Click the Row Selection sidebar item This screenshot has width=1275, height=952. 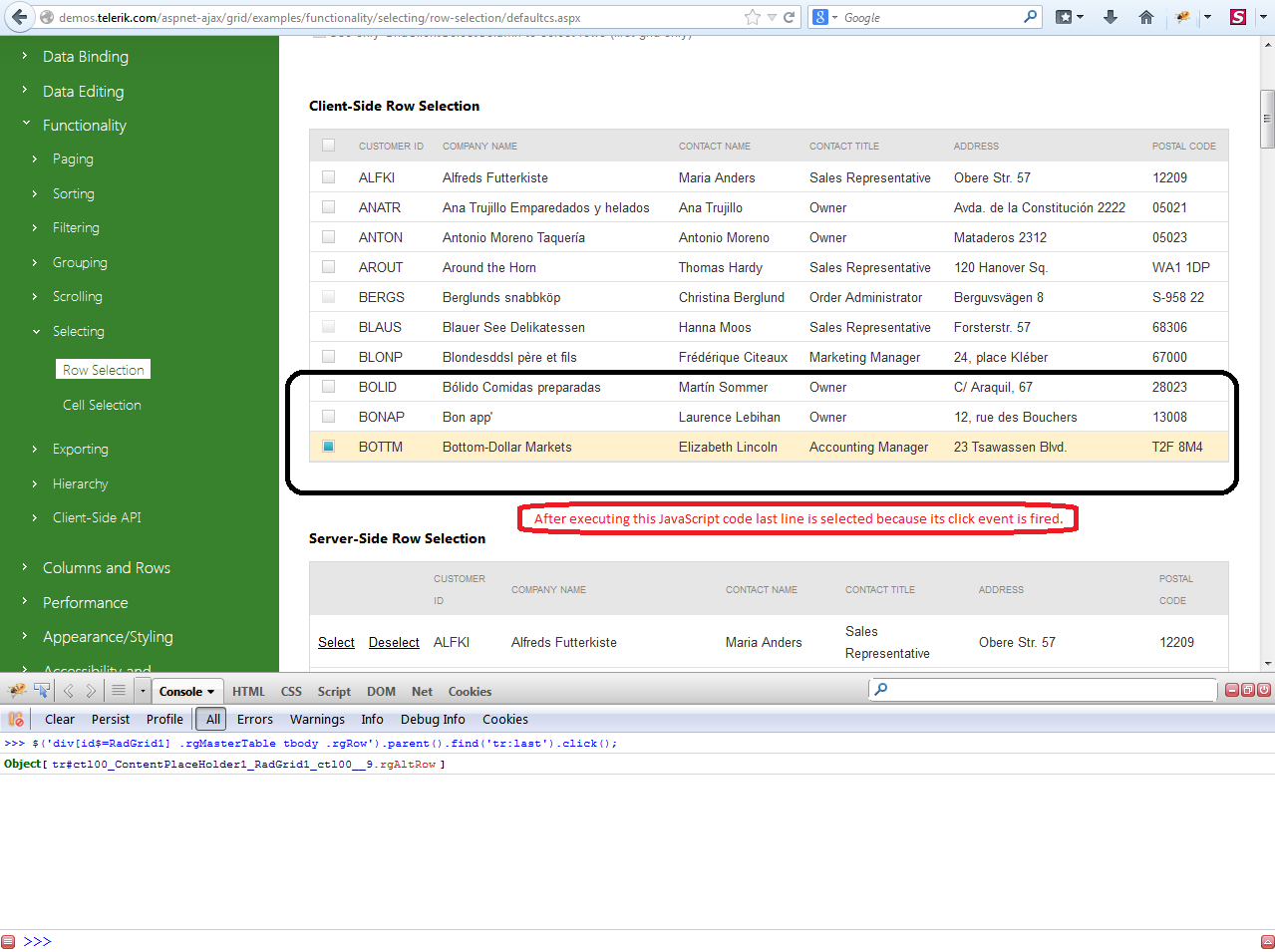[x=104, y=370]
